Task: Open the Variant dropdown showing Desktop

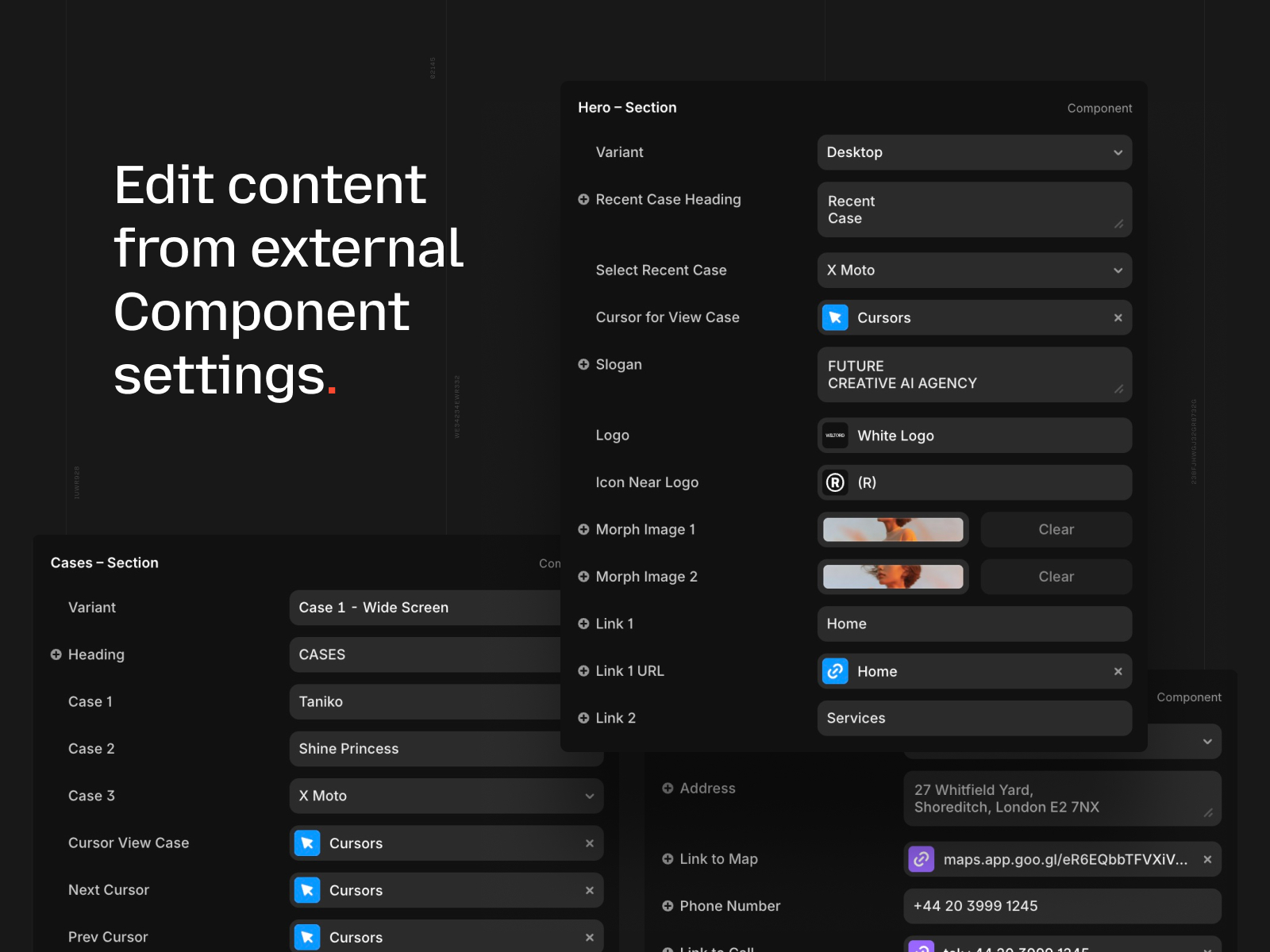Action: [x=974, y=152]
